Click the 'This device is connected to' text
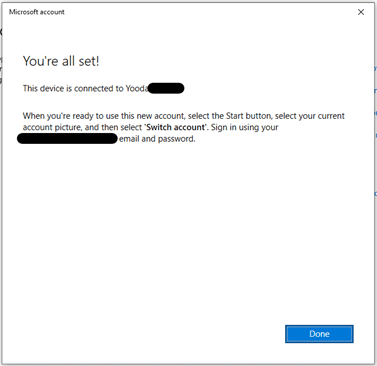 point(73,88)
